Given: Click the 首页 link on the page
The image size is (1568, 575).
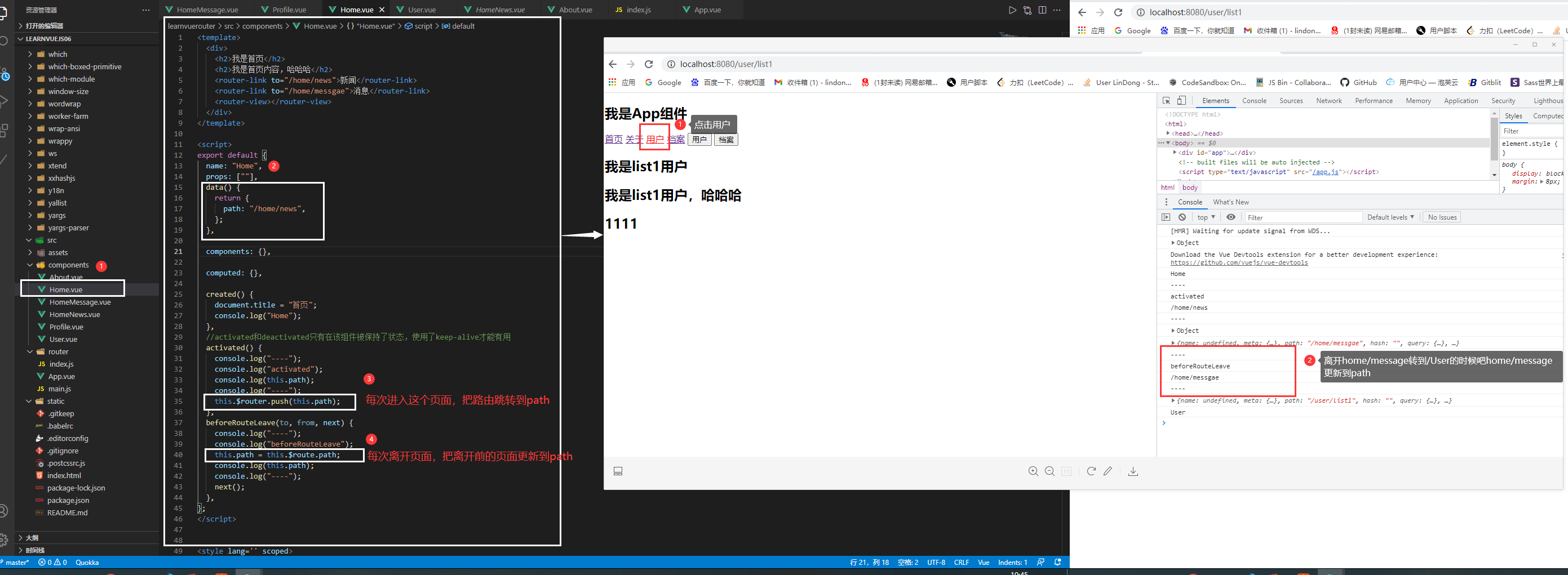Looking at the screenshot, I should (x=614, y=139).
